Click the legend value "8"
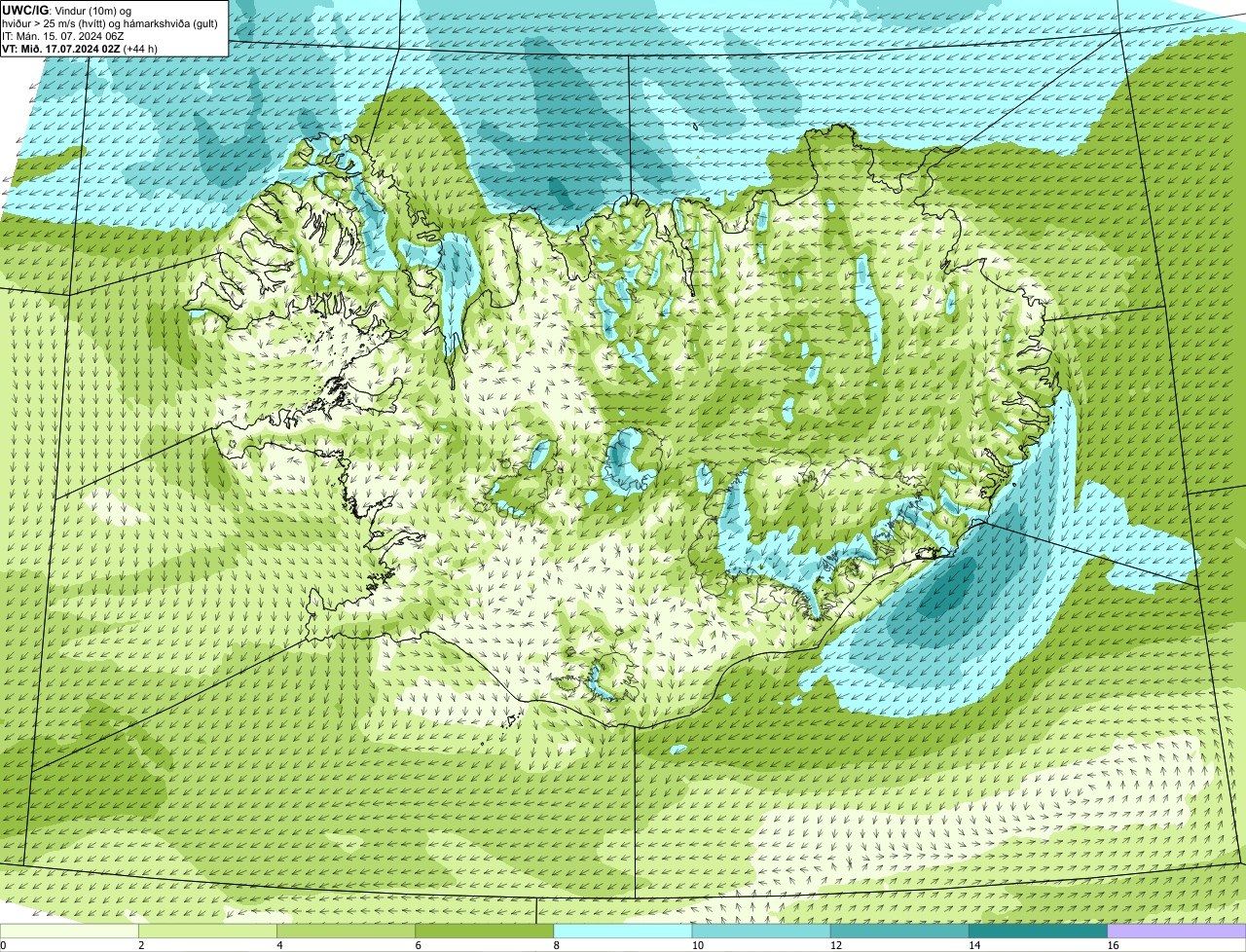Screen dimensions: 1246x952 (x=556, y=945)
